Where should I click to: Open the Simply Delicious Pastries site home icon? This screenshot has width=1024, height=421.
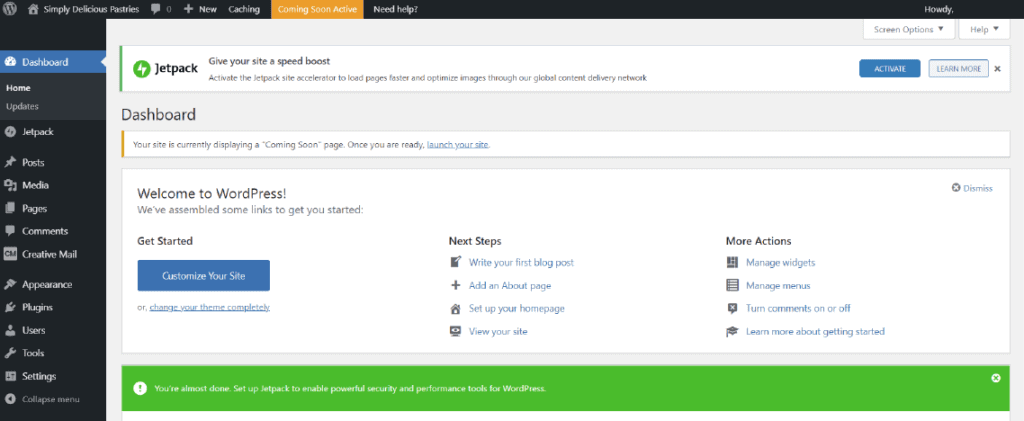pyautogui.click(x=33, y=9)
